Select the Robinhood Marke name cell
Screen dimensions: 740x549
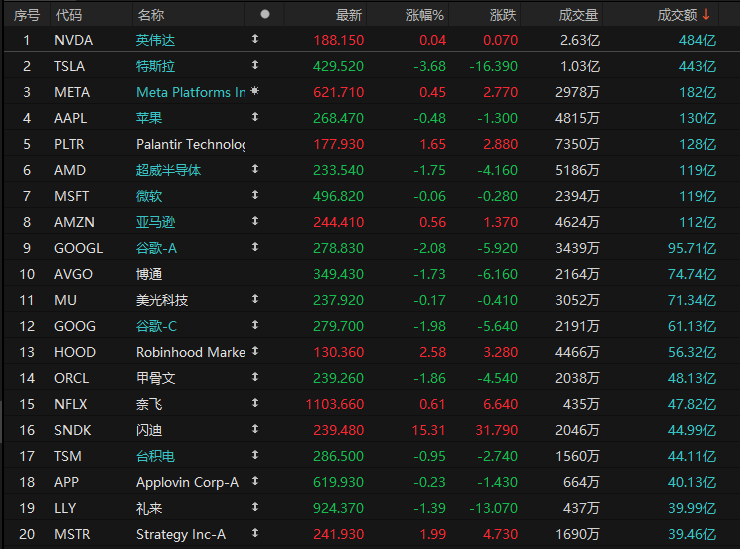[x=190, y=352]
